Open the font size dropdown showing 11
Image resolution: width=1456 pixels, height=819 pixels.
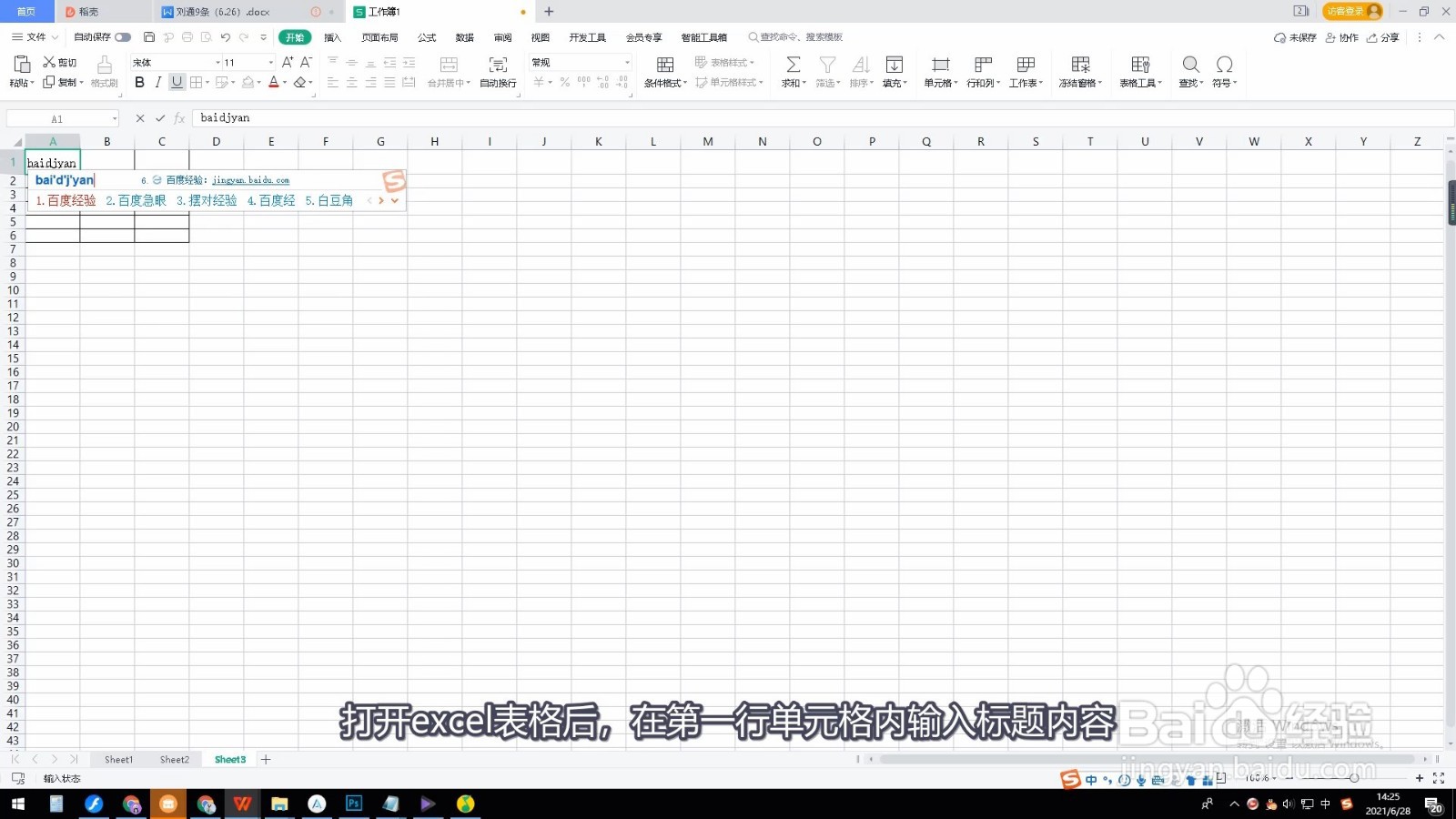(270, 63)
